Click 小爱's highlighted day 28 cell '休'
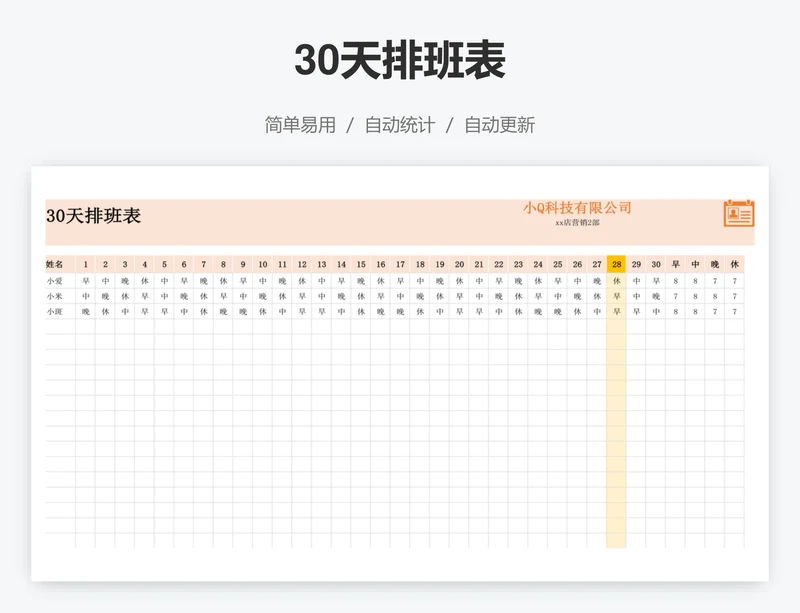This screenshot has height=613, width=800. pos(616,281)
